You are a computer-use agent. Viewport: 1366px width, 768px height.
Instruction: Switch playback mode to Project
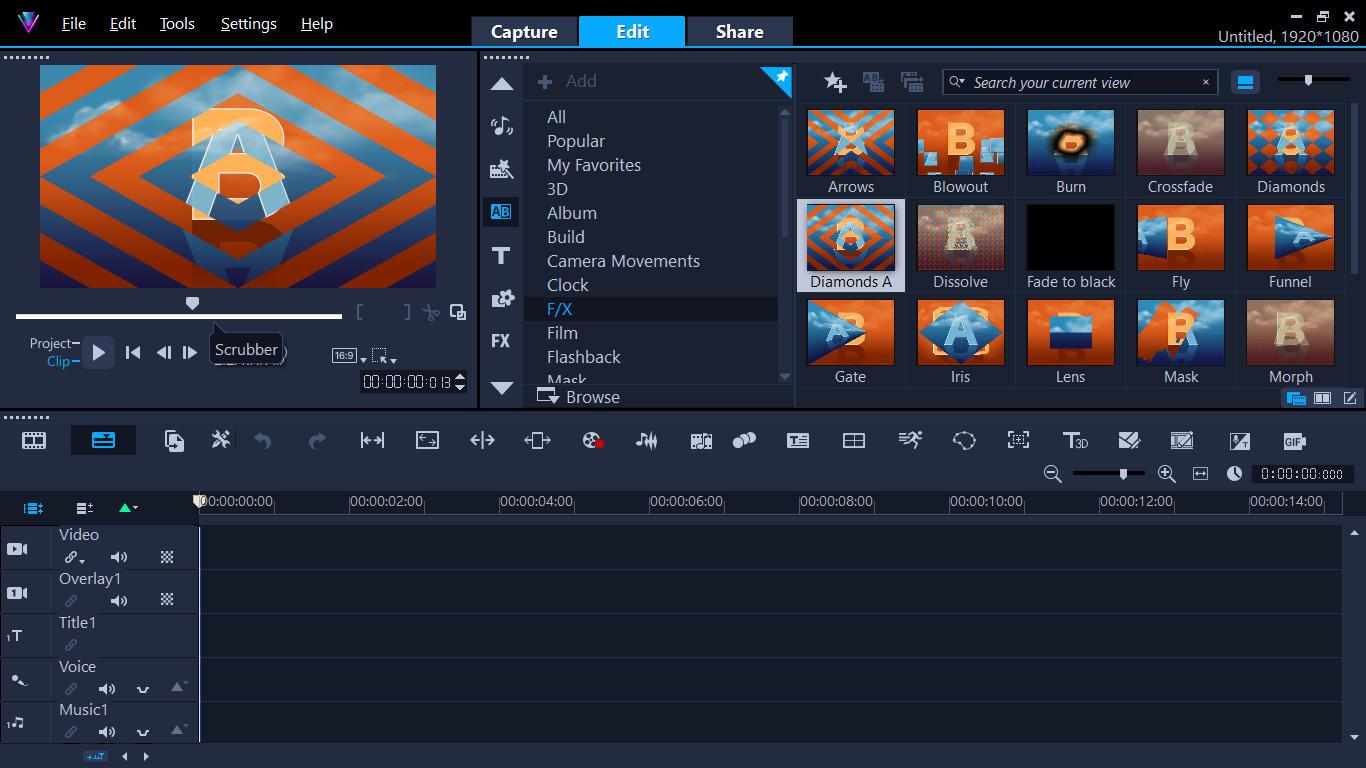coord(50,343)
